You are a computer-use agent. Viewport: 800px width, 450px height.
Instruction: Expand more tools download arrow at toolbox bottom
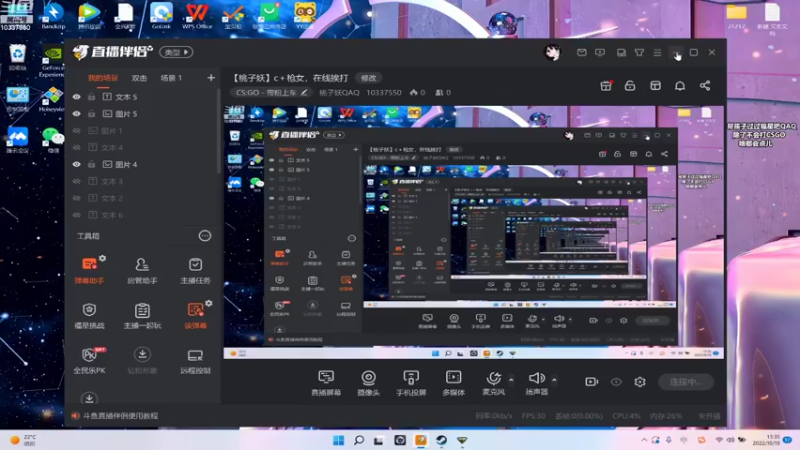[89, 398]
